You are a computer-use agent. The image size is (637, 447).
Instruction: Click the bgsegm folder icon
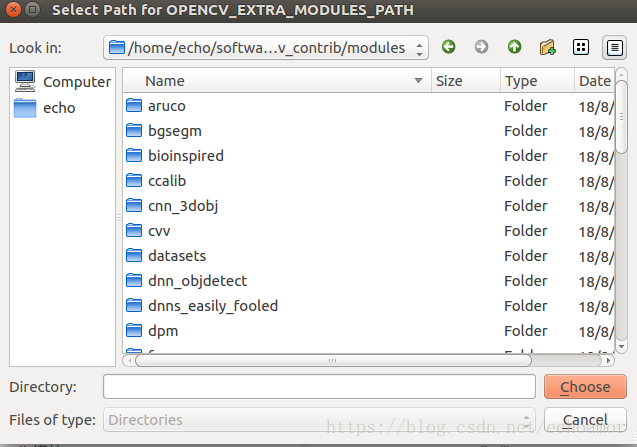[x=134, y=131]
